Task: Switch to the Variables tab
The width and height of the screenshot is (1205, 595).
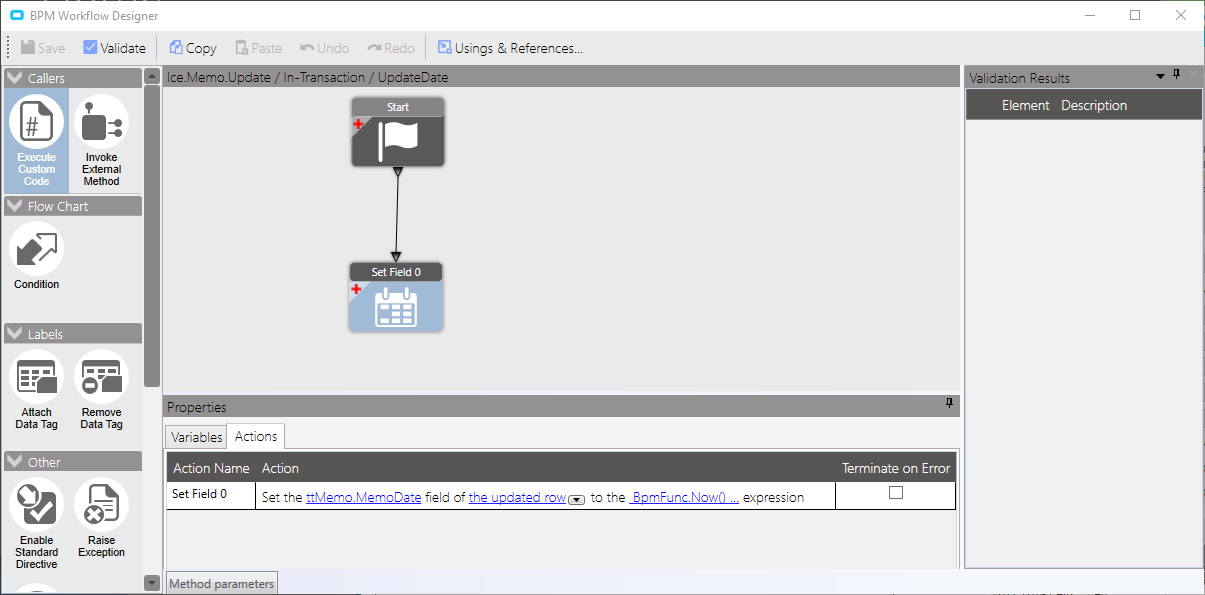Action: pos(196,437)
